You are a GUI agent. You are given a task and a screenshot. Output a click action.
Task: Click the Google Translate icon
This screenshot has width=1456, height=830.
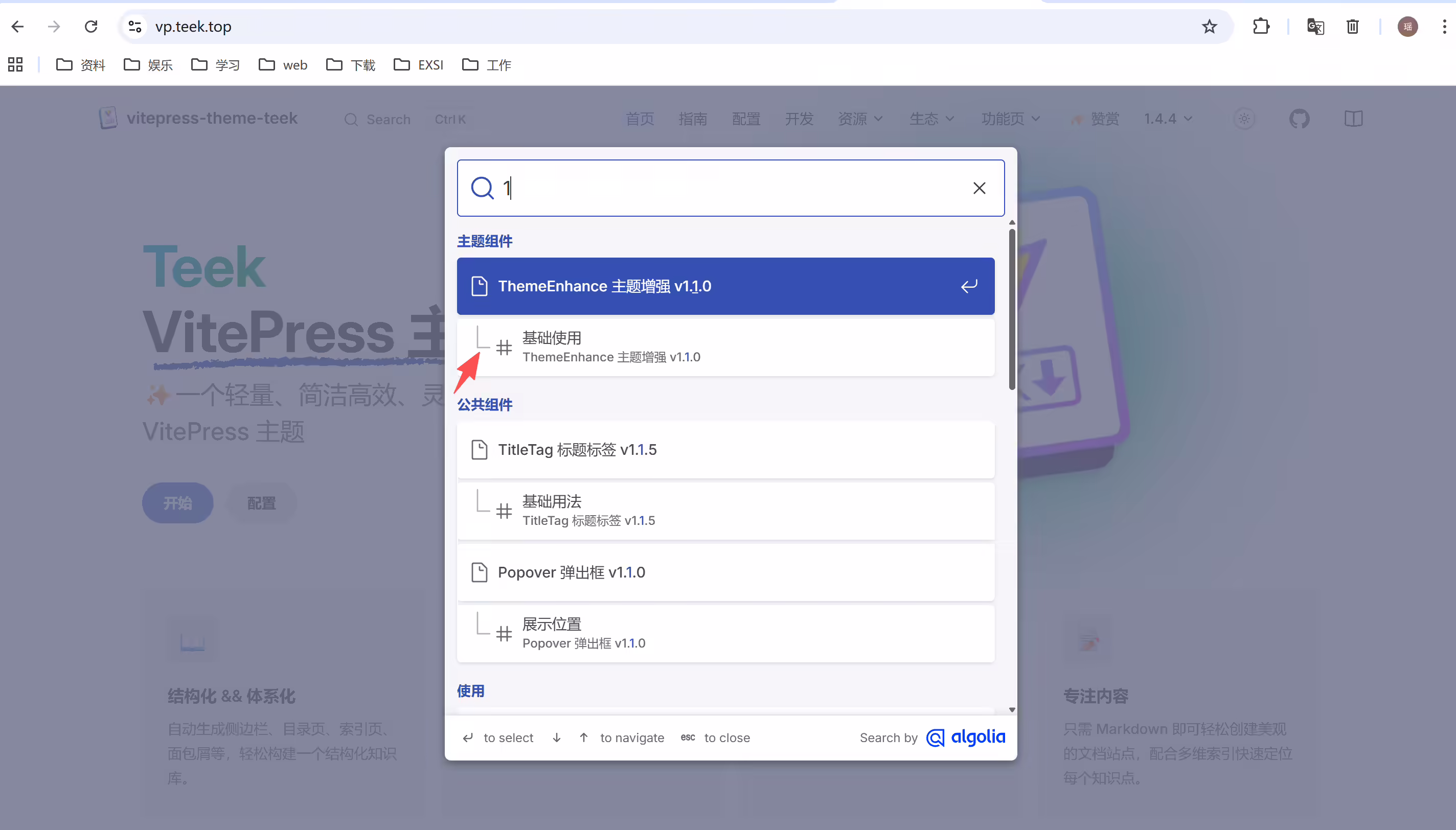(1315, 26)
